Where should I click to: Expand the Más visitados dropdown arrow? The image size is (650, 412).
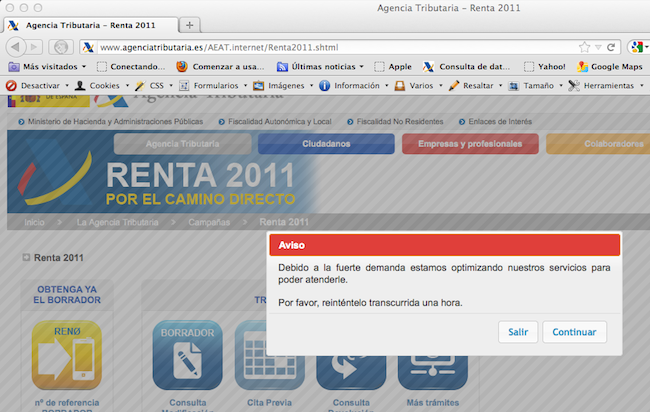(84, 66)
